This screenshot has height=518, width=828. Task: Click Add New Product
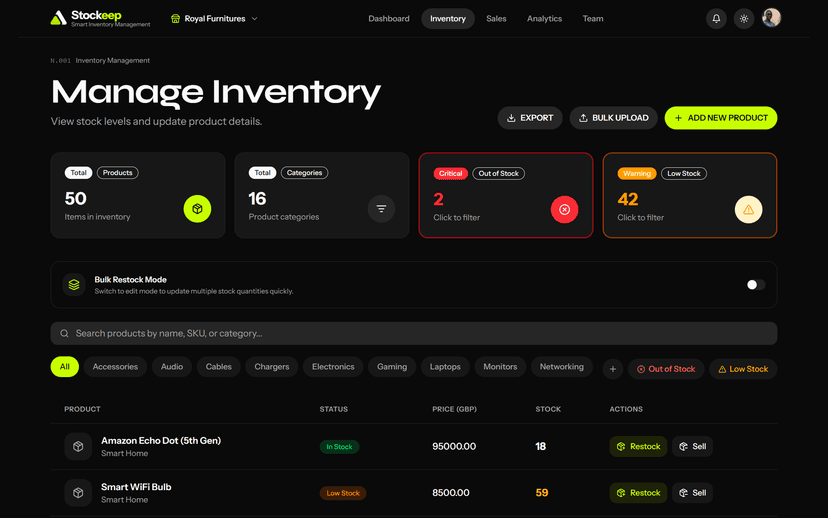click(x=720, y=118)
